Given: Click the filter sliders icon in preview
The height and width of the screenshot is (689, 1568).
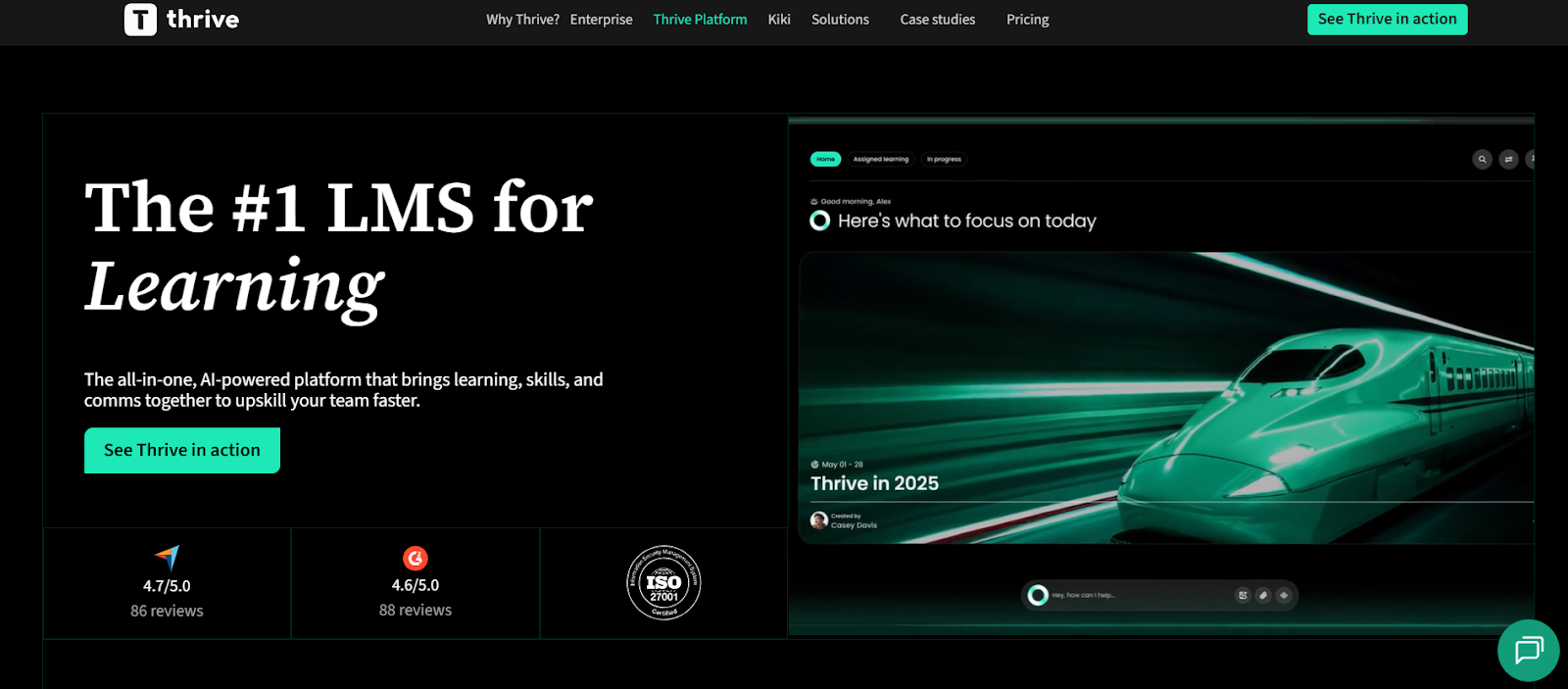Looking at the screenshot, I should pos(1508,159).
